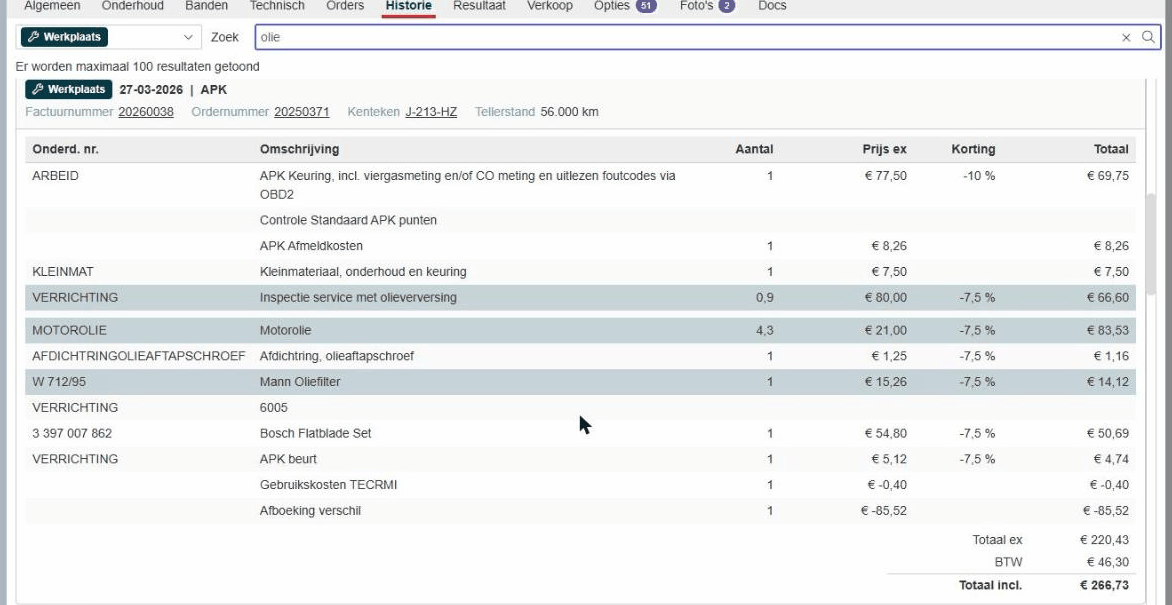
Task: Select the Motorolie row description
Action: click(286, 331)
